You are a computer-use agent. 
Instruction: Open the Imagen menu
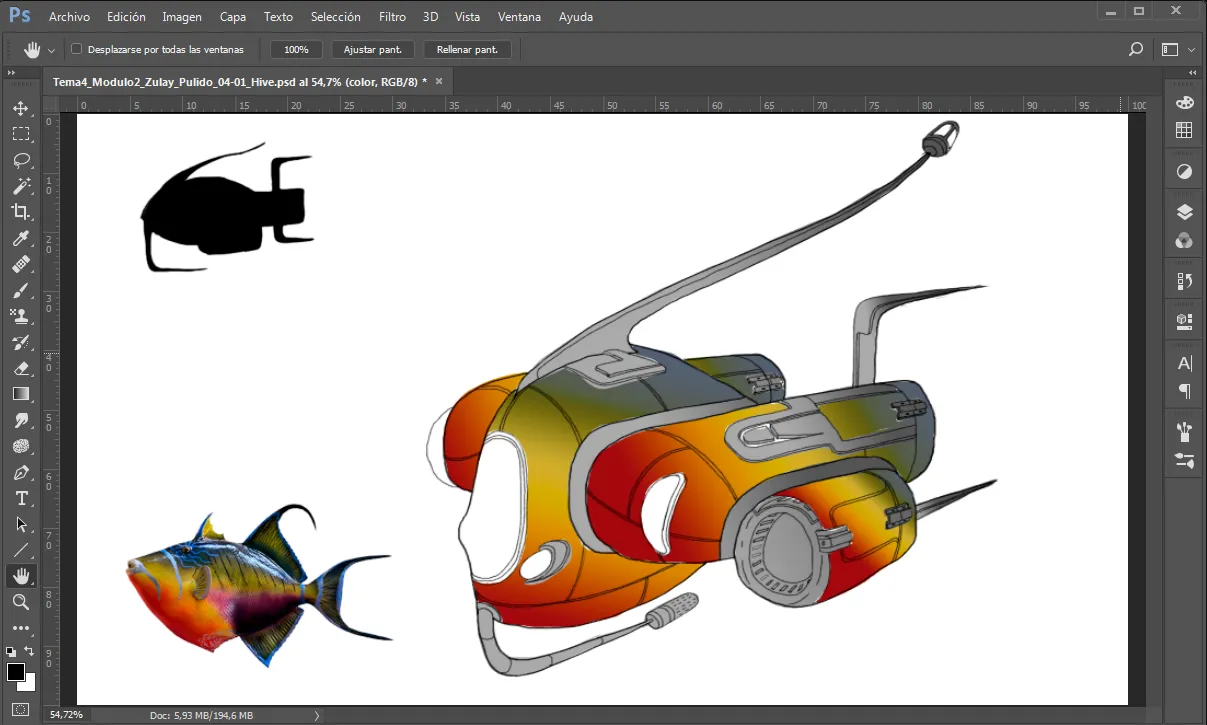pos(182,17)
